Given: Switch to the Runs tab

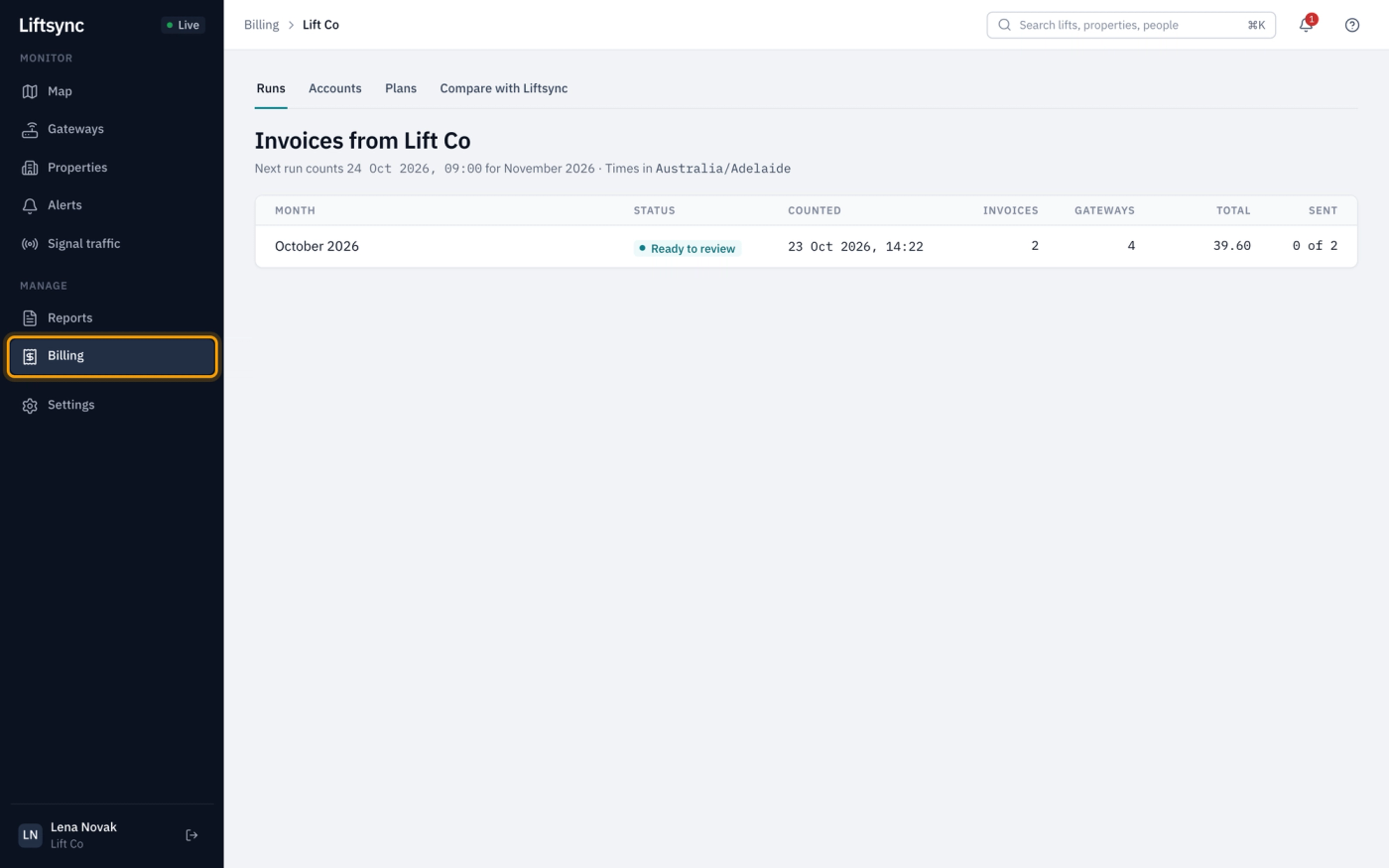Looking at the screenshot, I should (271, 88).
